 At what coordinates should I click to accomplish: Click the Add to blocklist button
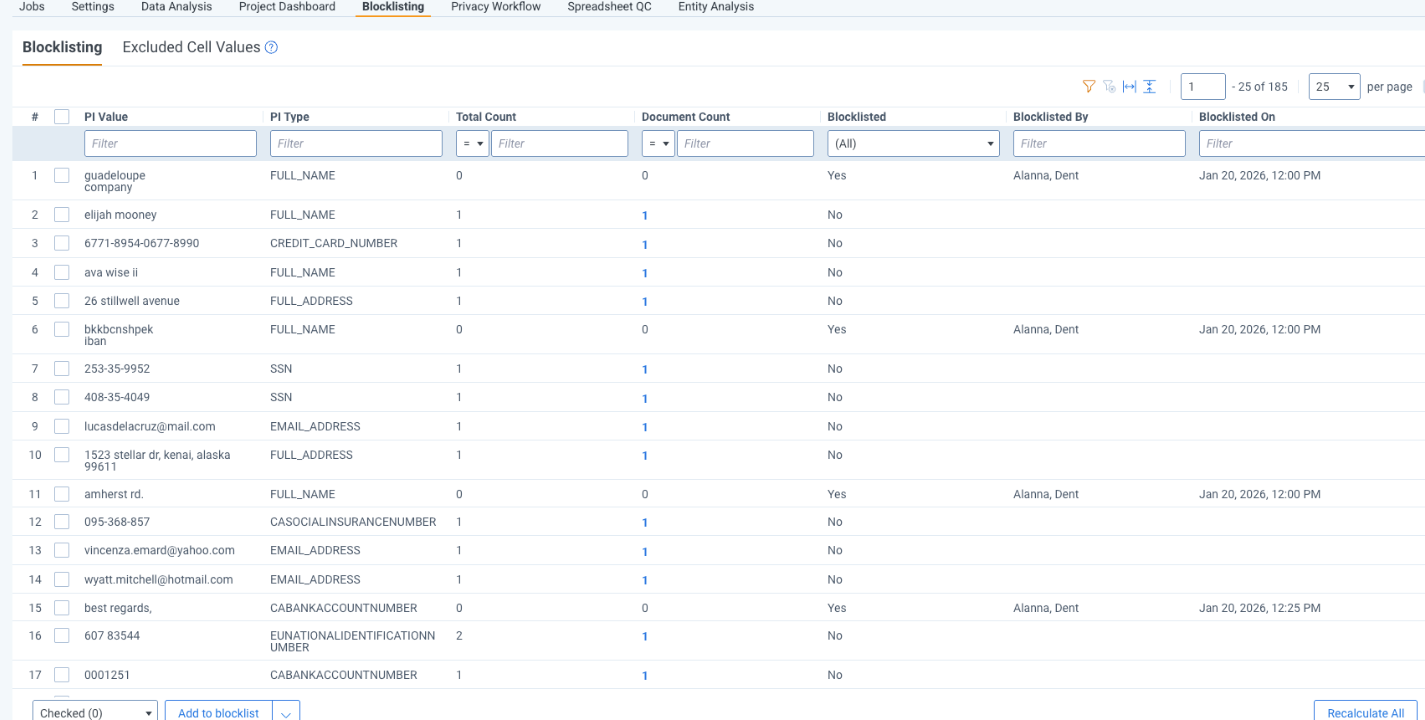tap(217, 711)
